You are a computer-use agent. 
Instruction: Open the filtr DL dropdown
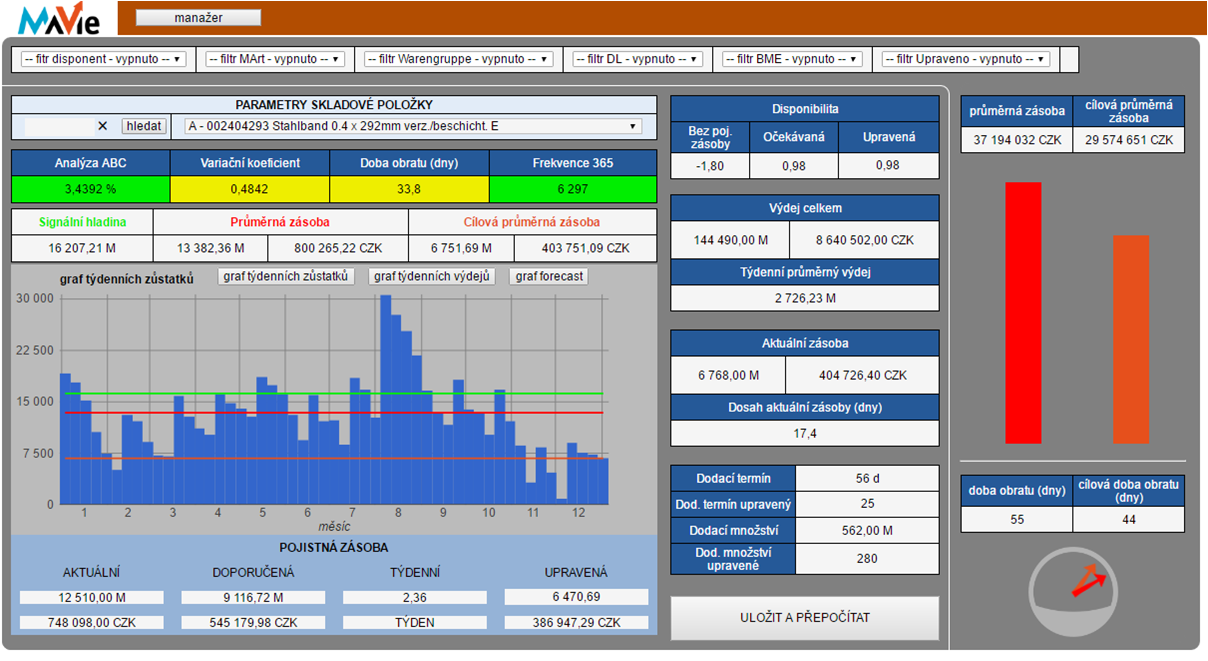(x=638, y=59)
